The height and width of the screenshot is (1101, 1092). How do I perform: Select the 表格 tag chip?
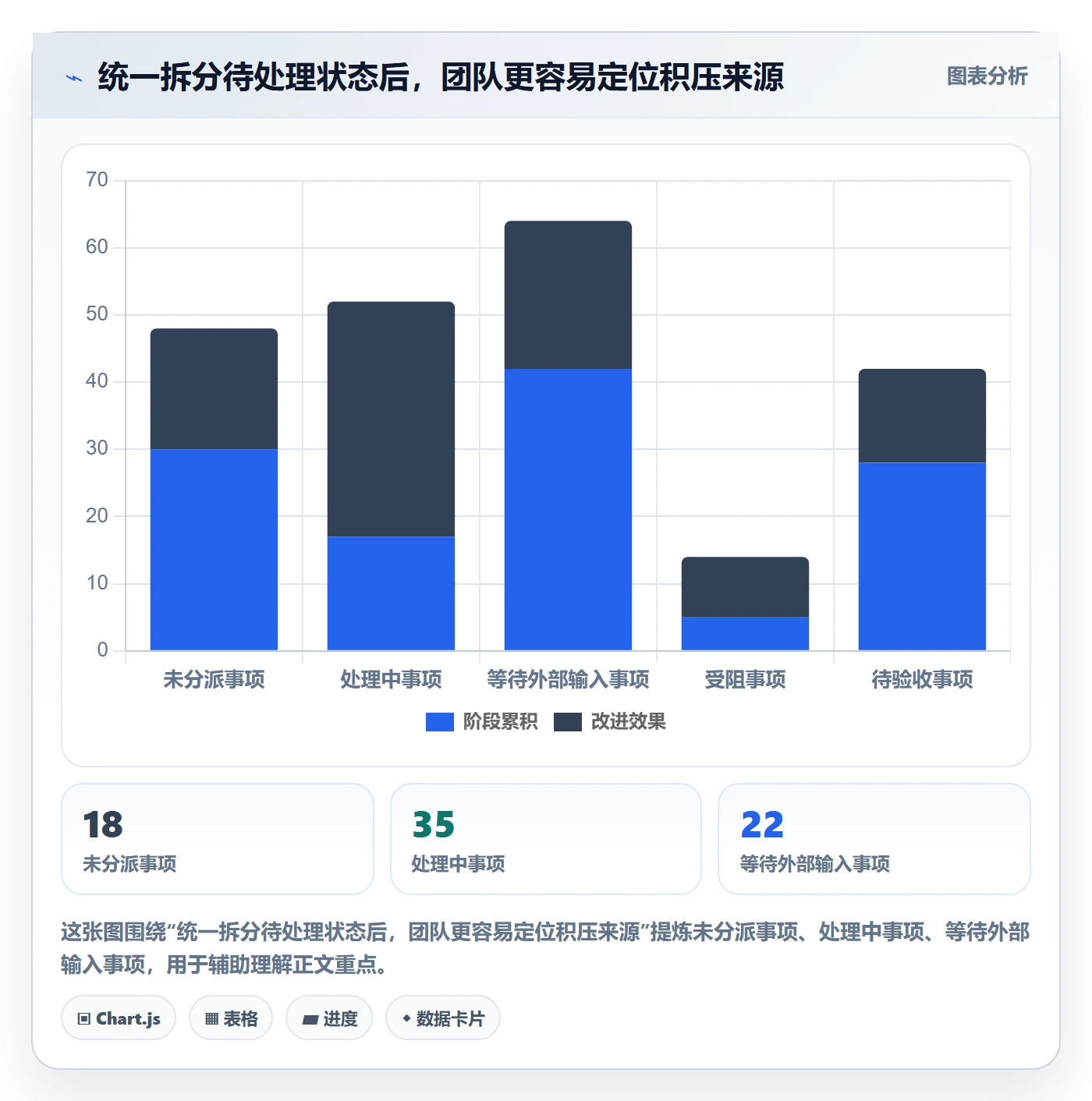tap(231, 1018)
